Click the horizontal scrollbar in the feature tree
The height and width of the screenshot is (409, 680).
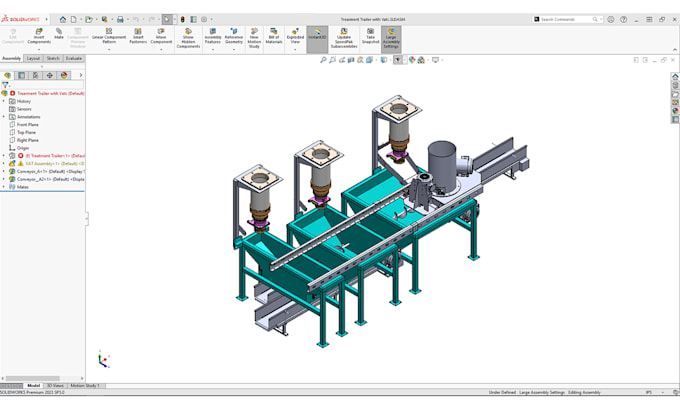[x=33, y=378]
